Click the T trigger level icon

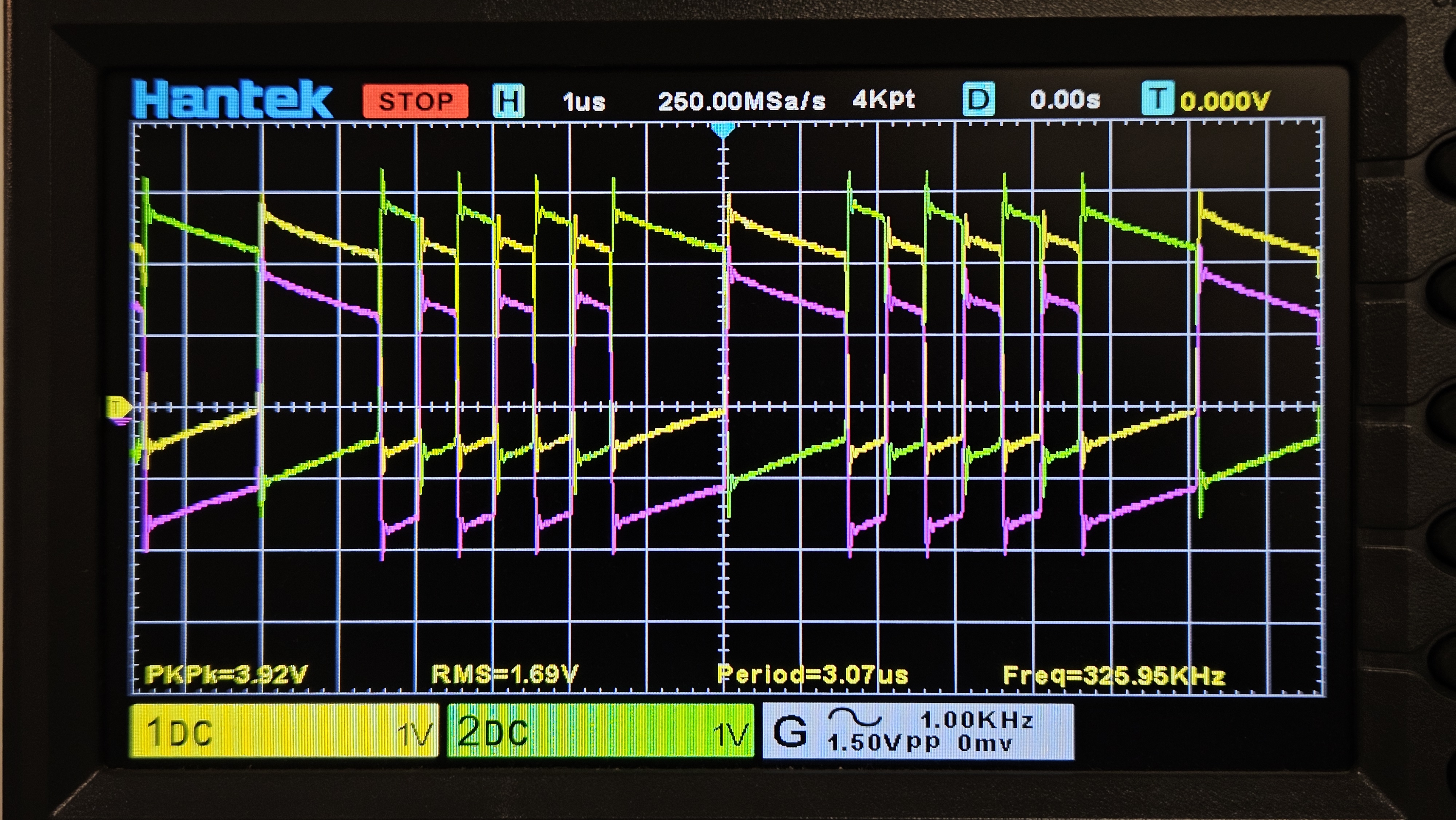click(1158, 98)
